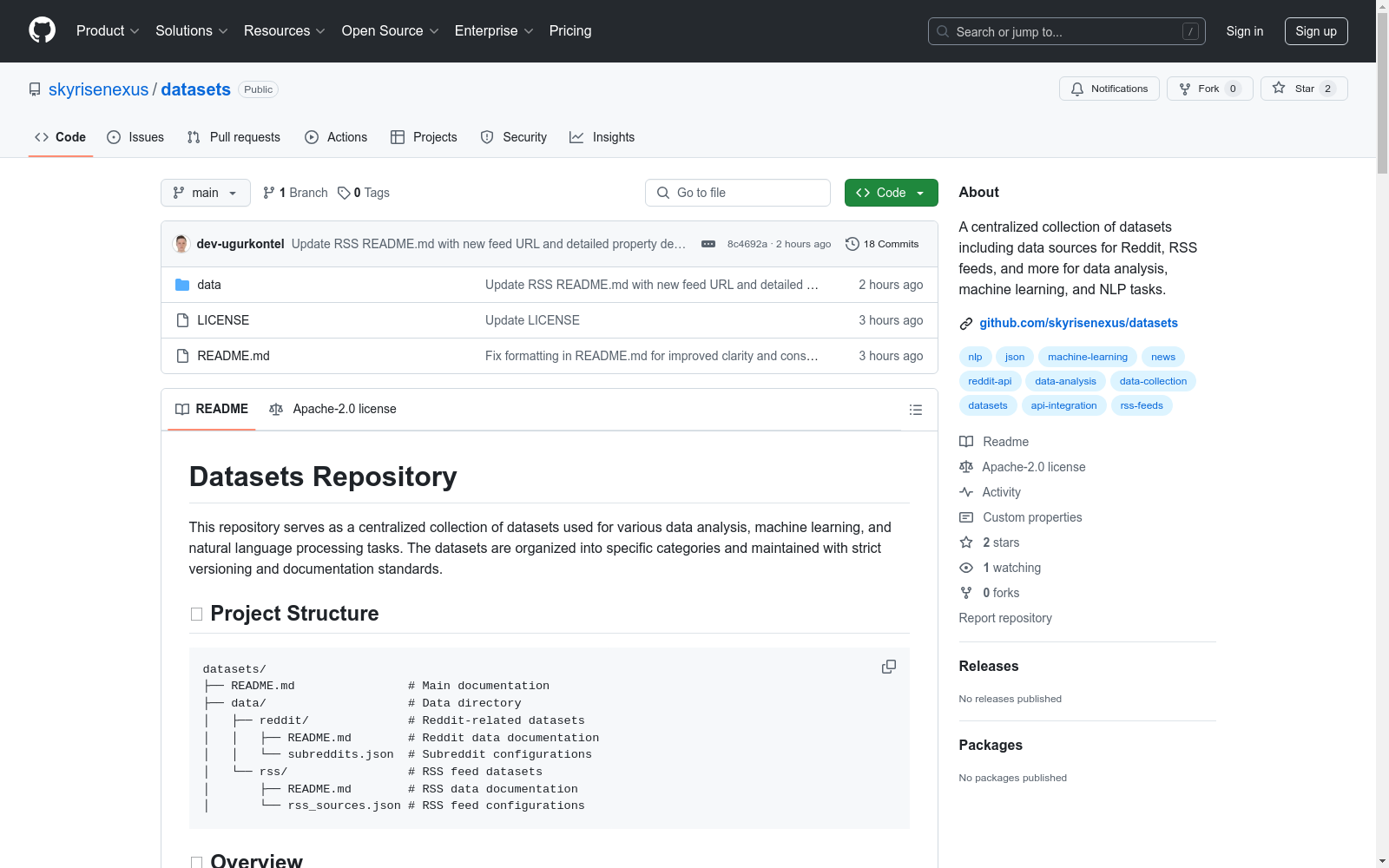Open the datasets repository name link
The image size is (1389, 868).
[x=196, y=89]
